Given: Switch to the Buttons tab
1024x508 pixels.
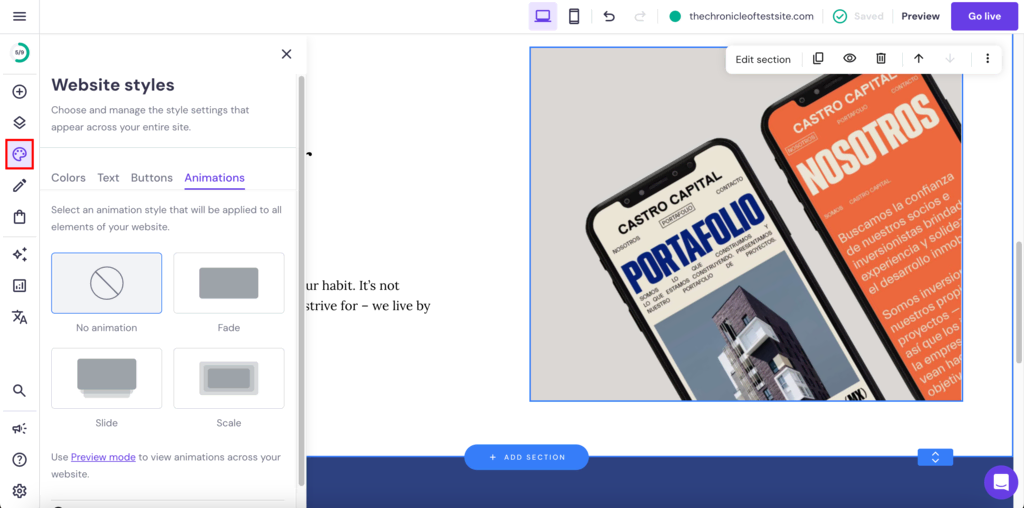Looking at the screenshot, I should (x=152, y=178).
